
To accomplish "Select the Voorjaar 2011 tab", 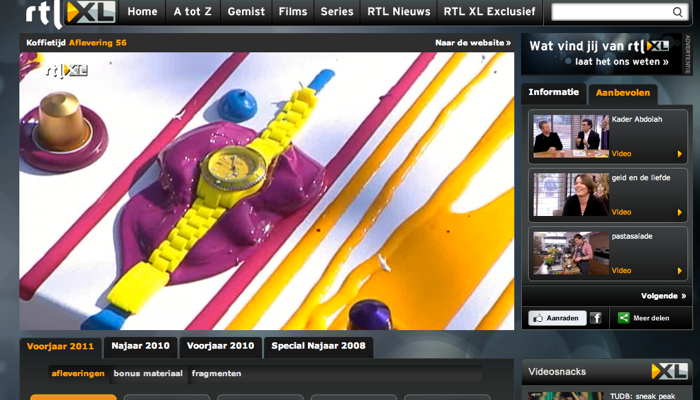I will coord(60,347).
